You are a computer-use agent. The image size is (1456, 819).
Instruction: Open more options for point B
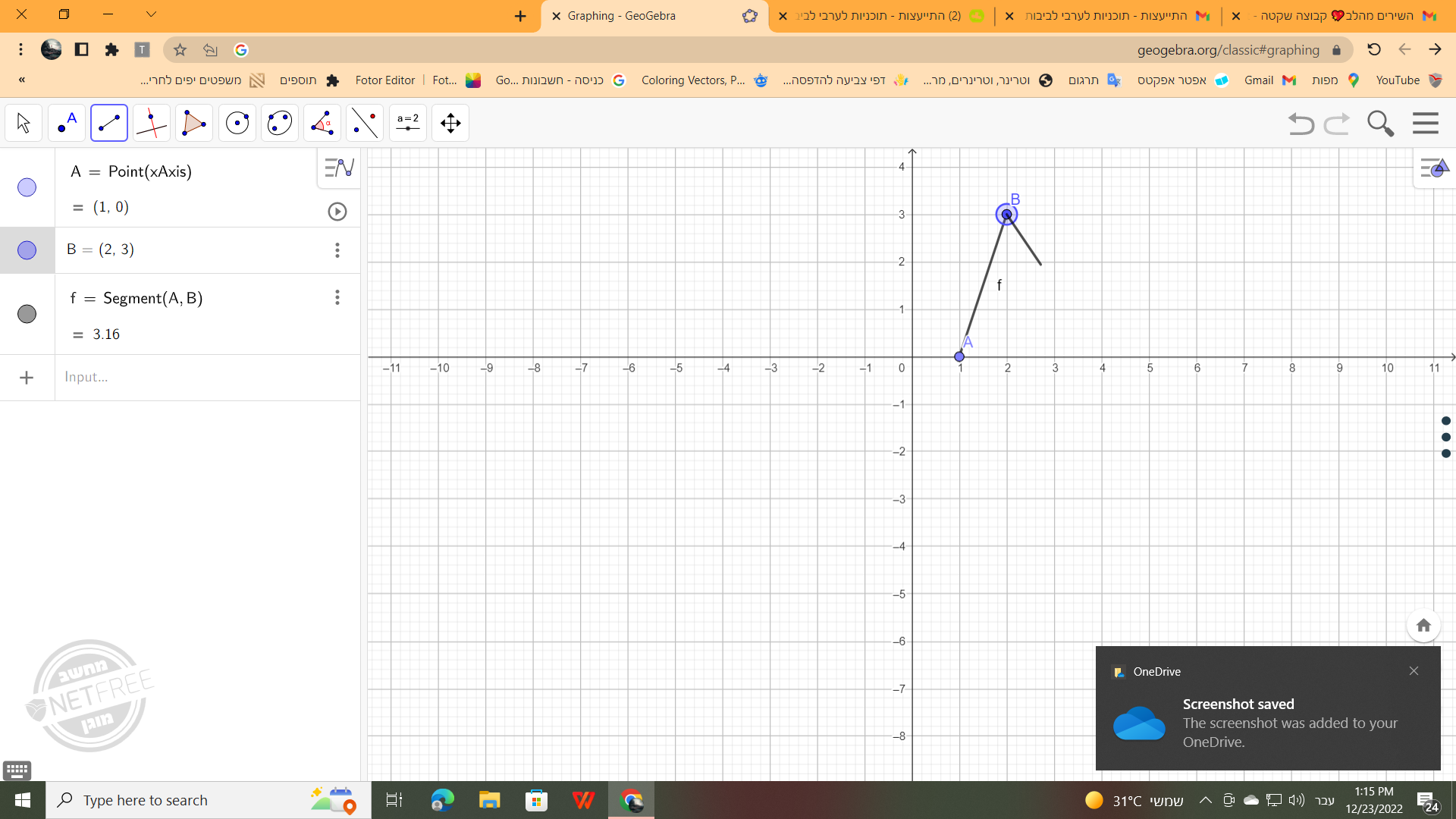coord(337,250)
